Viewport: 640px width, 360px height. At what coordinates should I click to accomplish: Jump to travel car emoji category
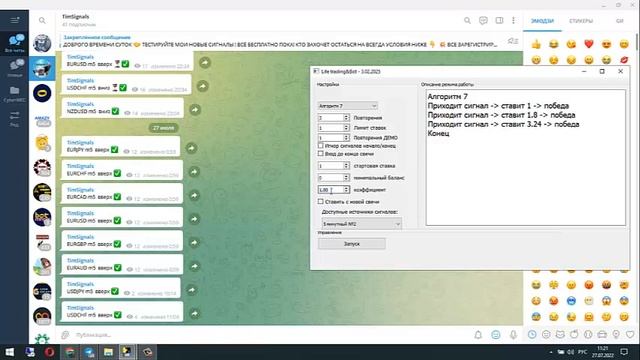[x=602, y=334]
